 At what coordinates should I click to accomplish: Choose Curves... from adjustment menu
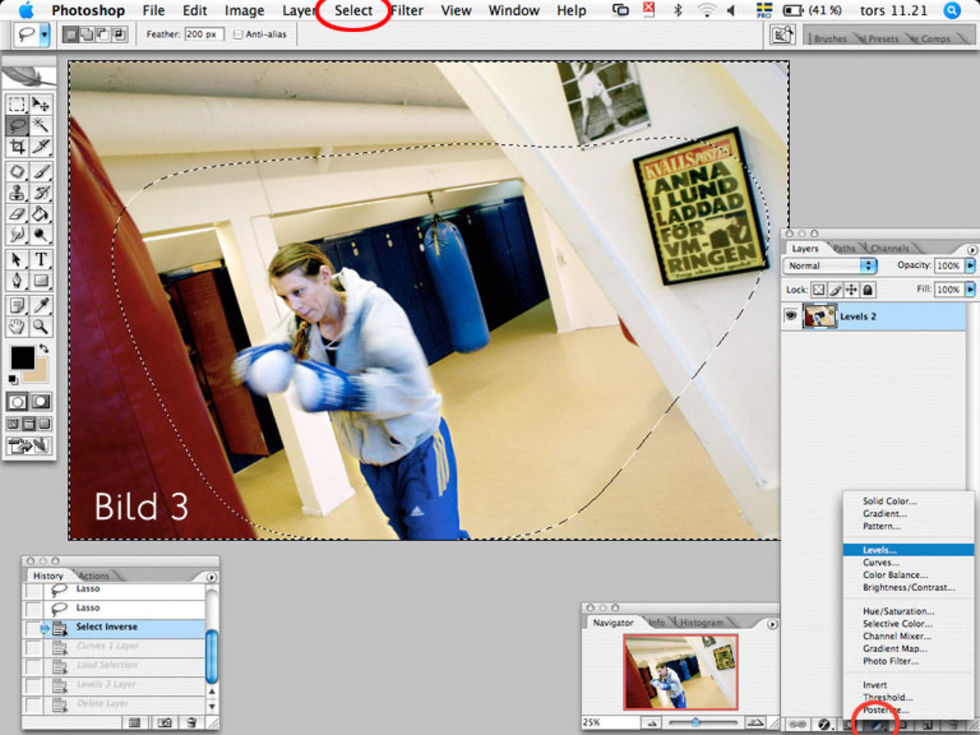(x=908, y=562)
